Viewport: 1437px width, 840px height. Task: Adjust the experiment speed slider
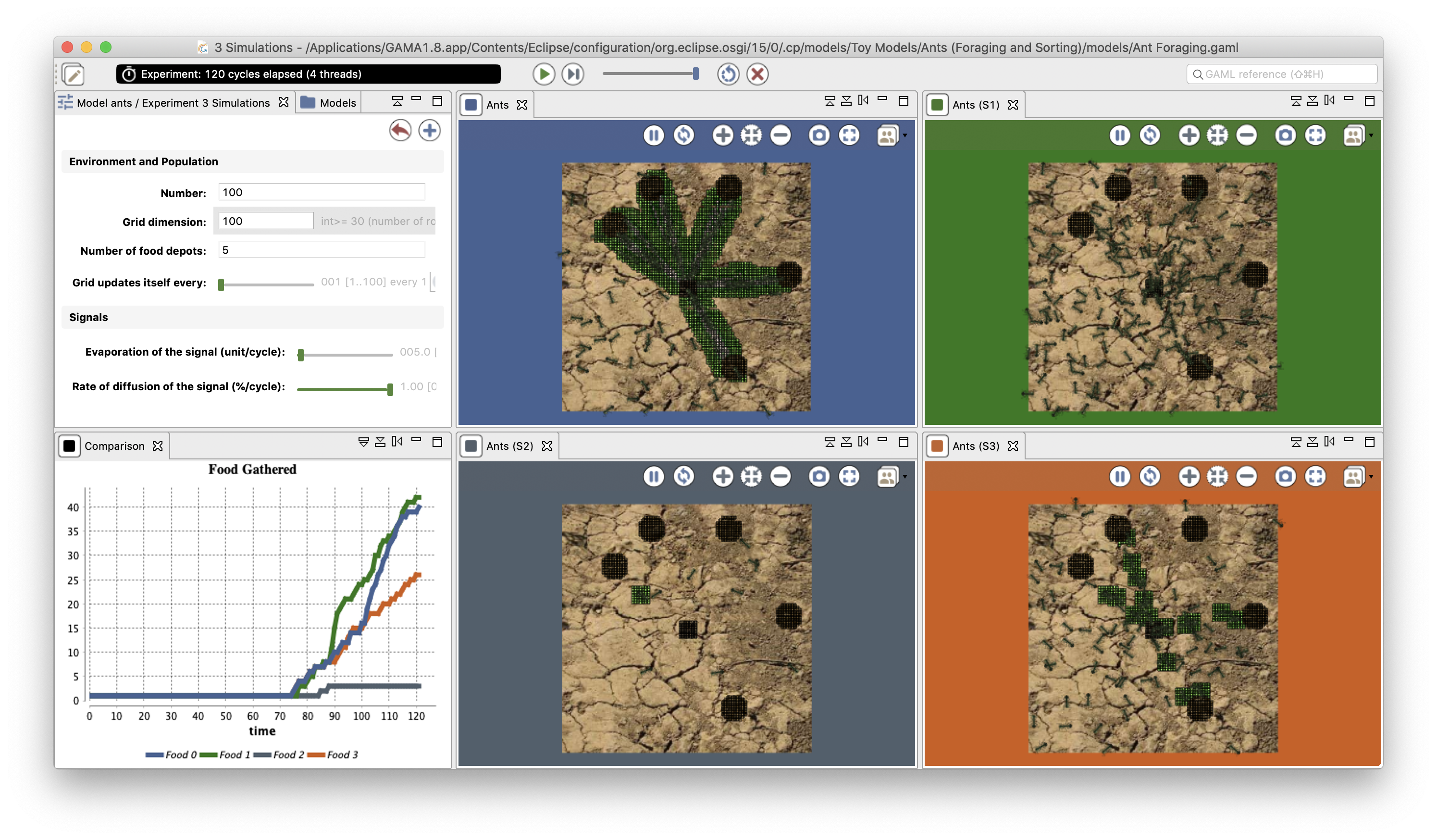point(651,74)
